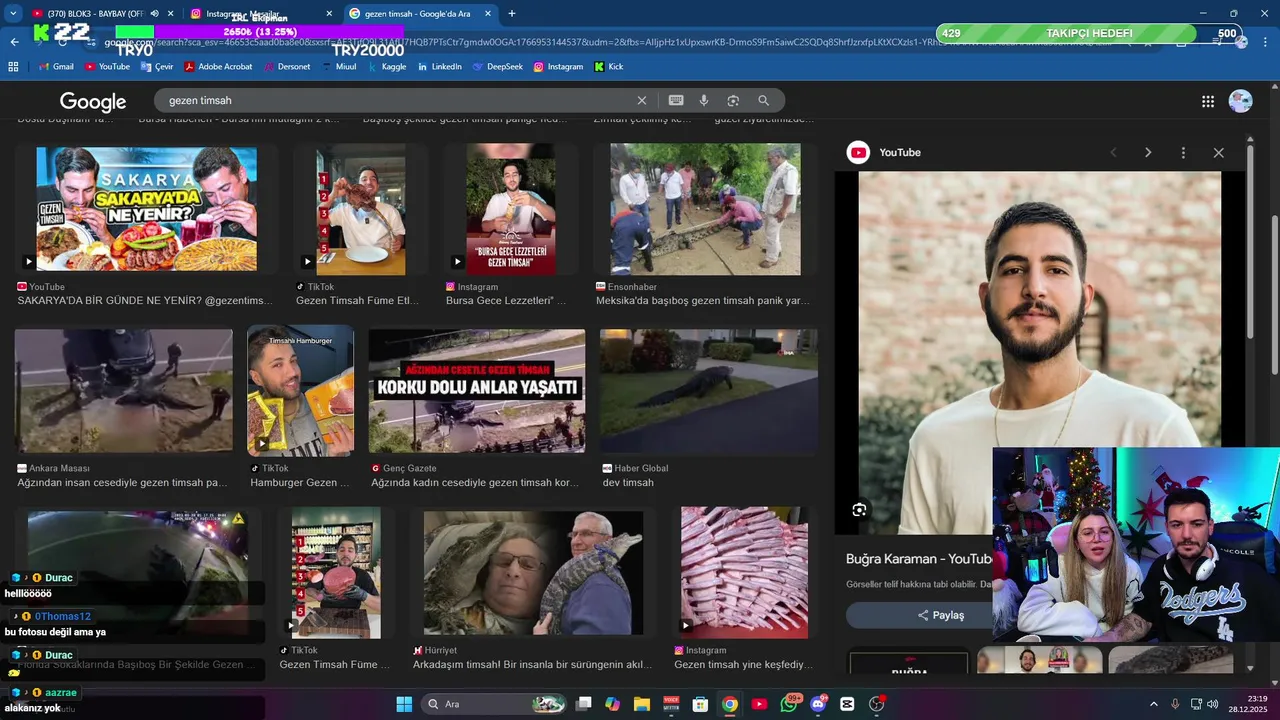Open the Timsahlı Hamburger TikTok thumbnail

300,390
